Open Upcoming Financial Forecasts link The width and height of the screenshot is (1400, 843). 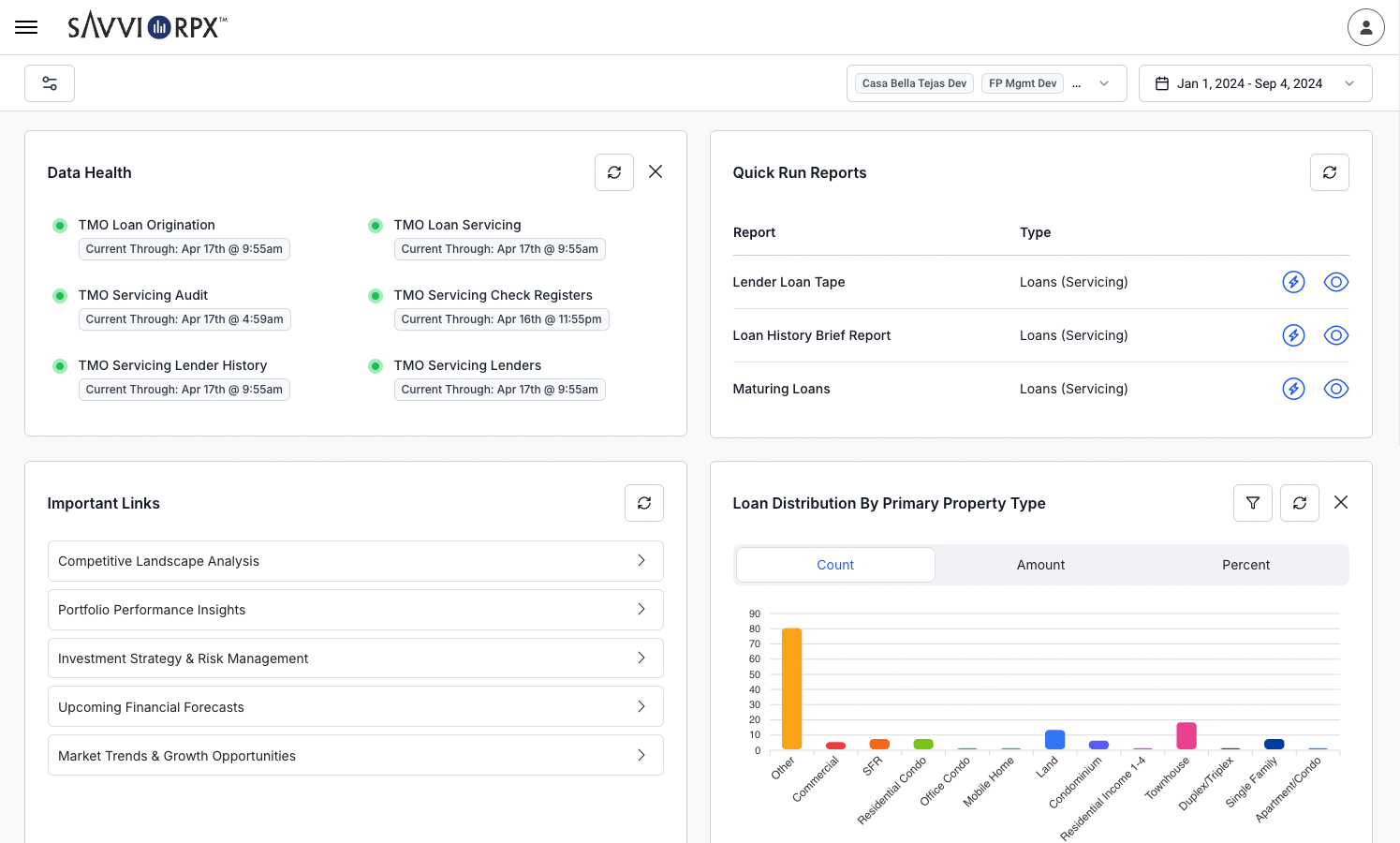[x=355, y=707]
